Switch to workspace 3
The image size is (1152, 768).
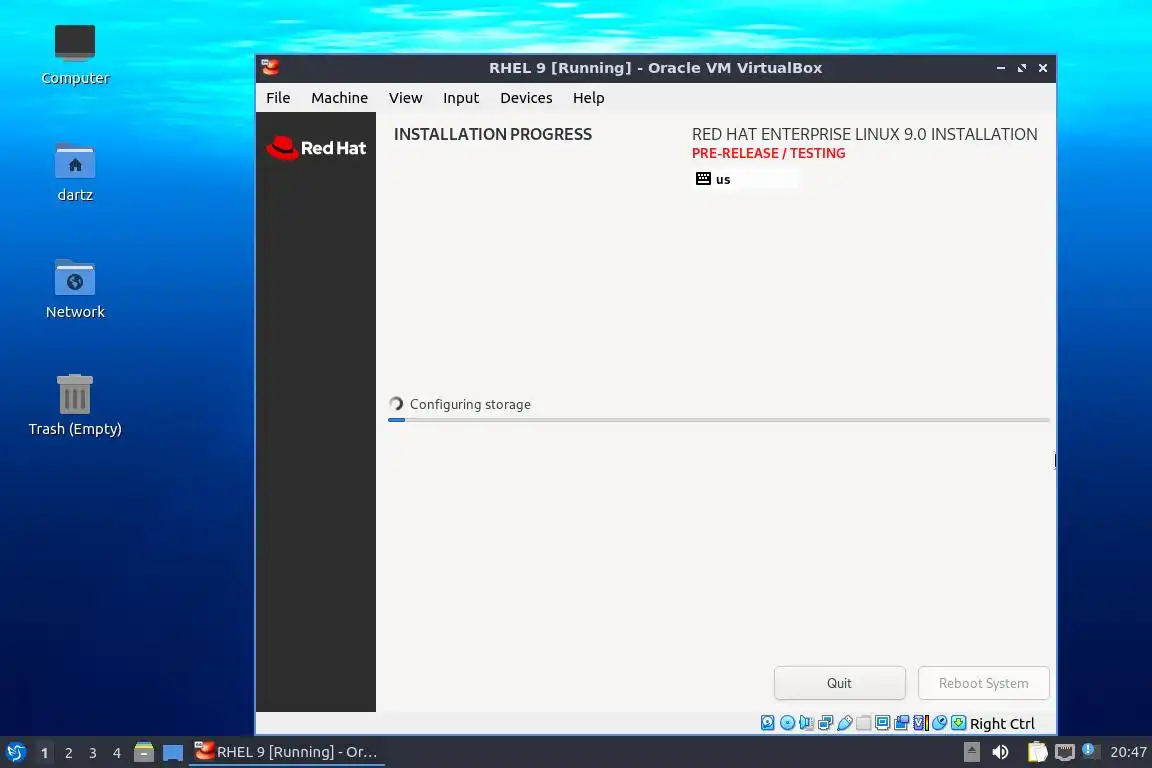pyautogui.click(x=93, y=753)
